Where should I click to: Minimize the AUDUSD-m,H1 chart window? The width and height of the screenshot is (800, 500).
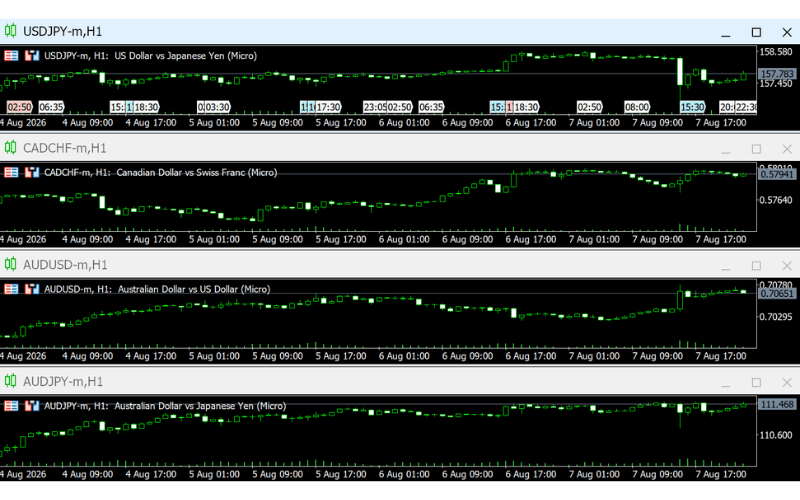pyautogui.click(x=726, y=266)
